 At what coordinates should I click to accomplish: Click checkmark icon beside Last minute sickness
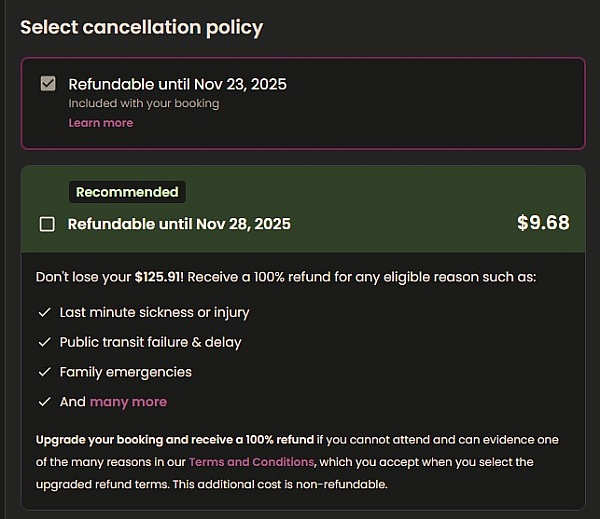tap(43, 312)
